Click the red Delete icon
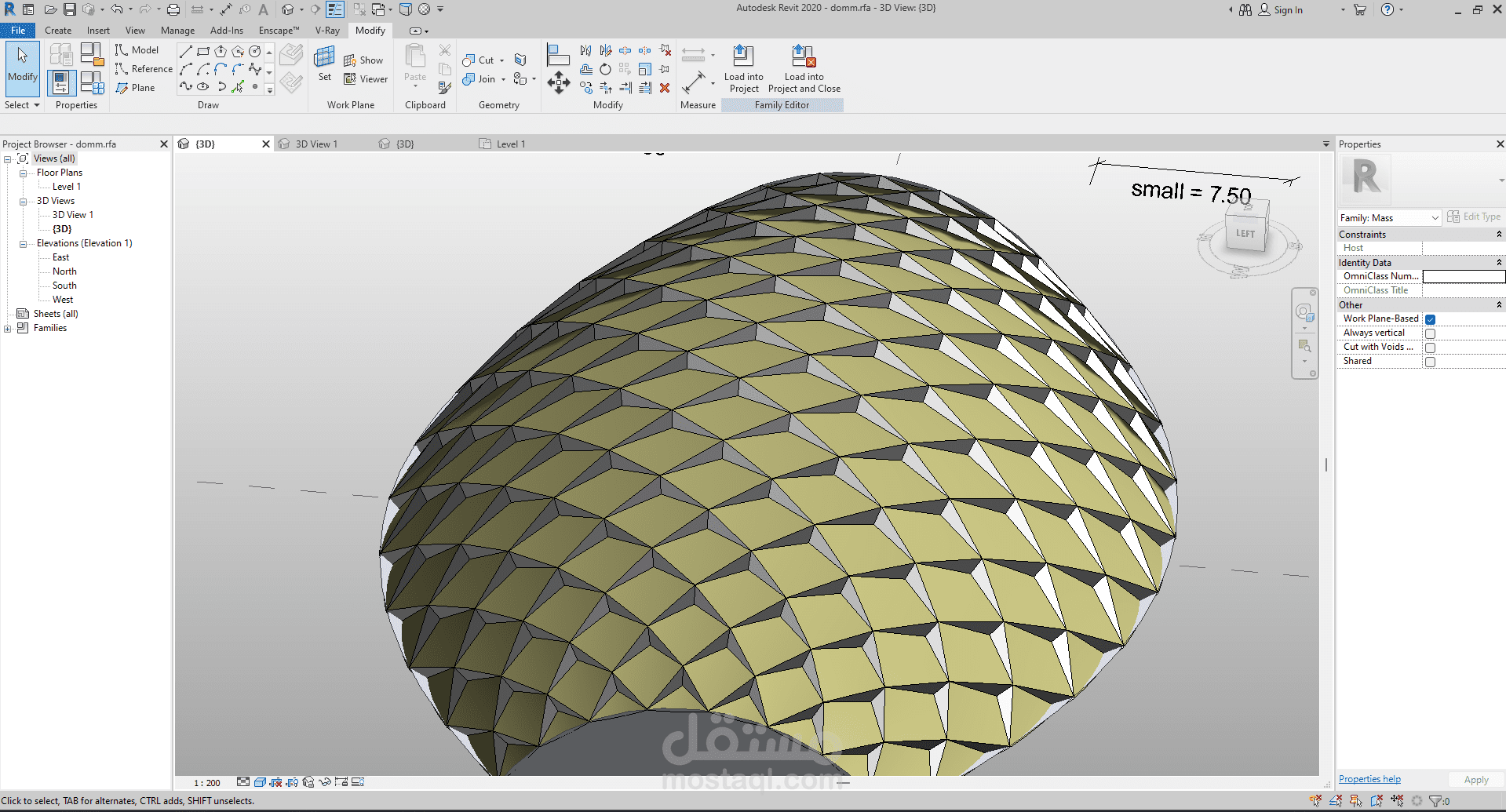 point(665,88)
